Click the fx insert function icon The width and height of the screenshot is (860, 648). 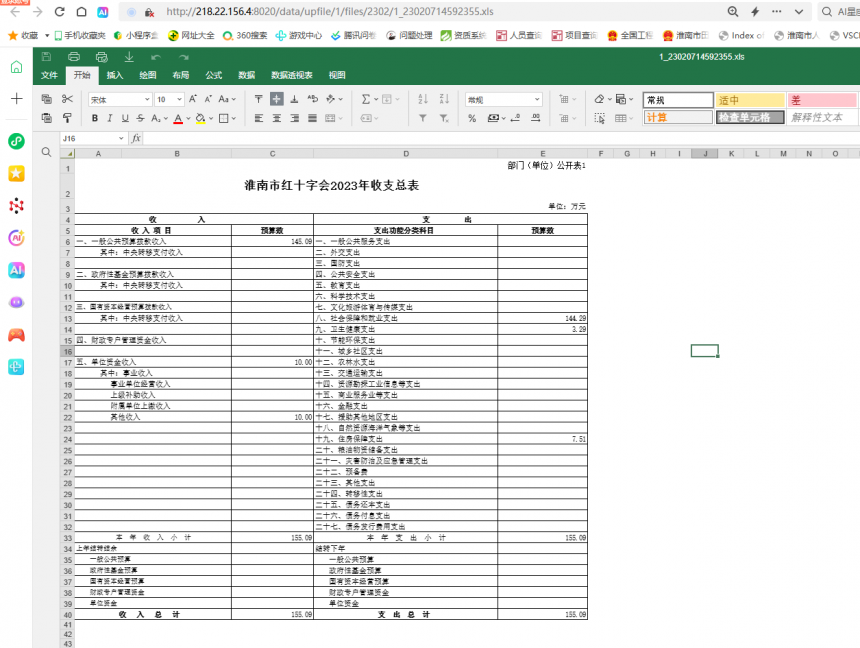[136, 138]
